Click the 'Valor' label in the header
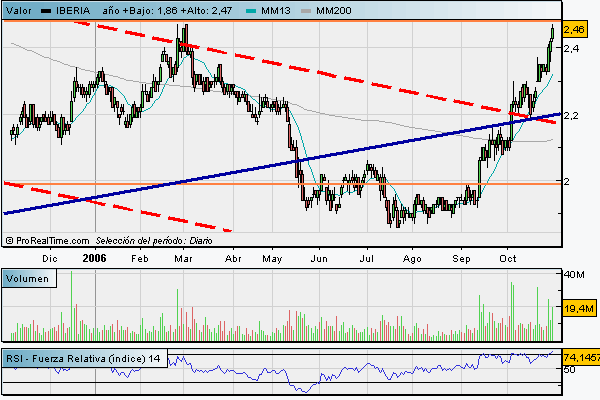 19,11
